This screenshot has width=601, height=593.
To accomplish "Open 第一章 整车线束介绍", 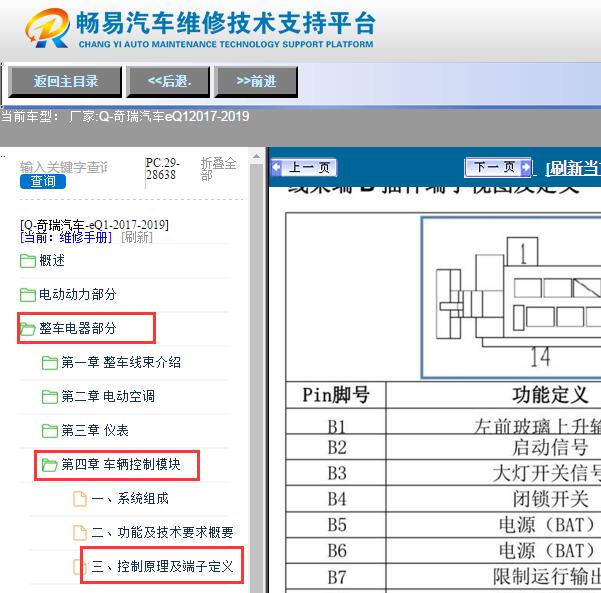I will 121,363.
